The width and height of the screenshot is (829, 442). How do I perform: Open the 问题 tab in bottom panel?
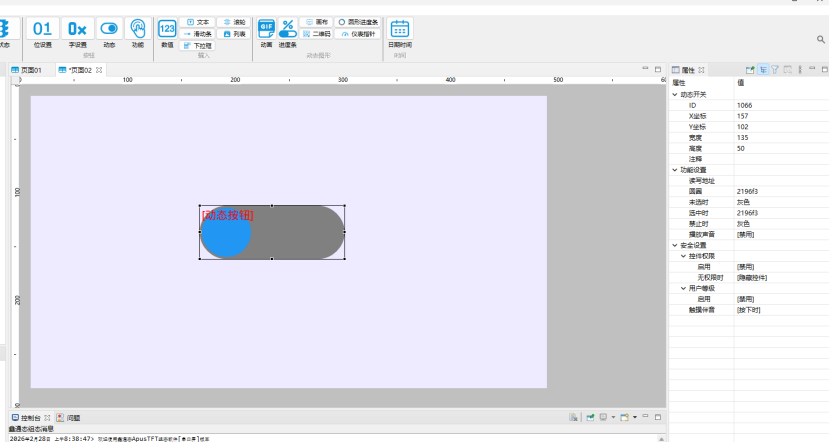72,417
